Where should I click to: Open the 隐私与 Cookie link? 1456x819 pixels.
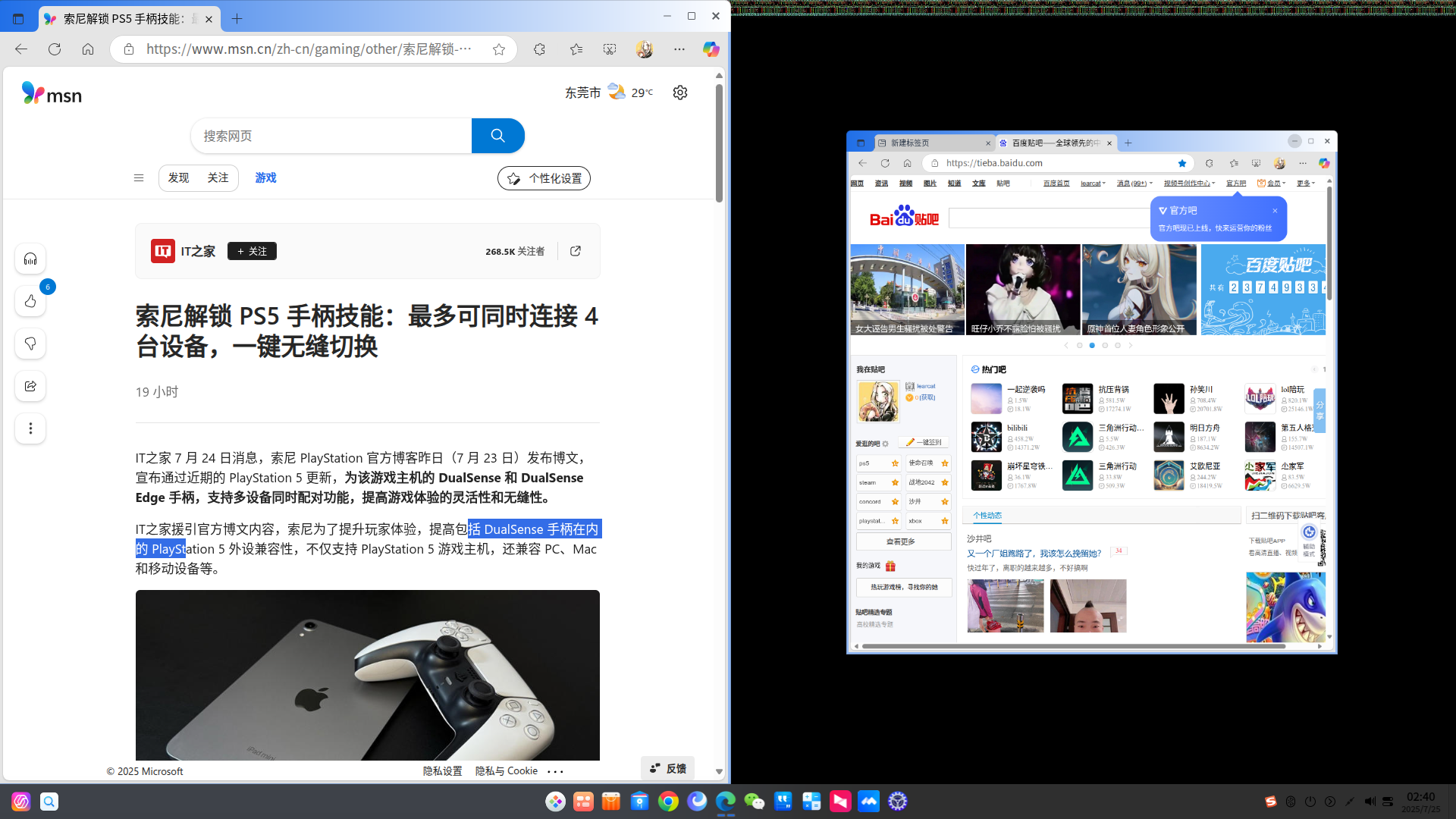tap(506, 771)
